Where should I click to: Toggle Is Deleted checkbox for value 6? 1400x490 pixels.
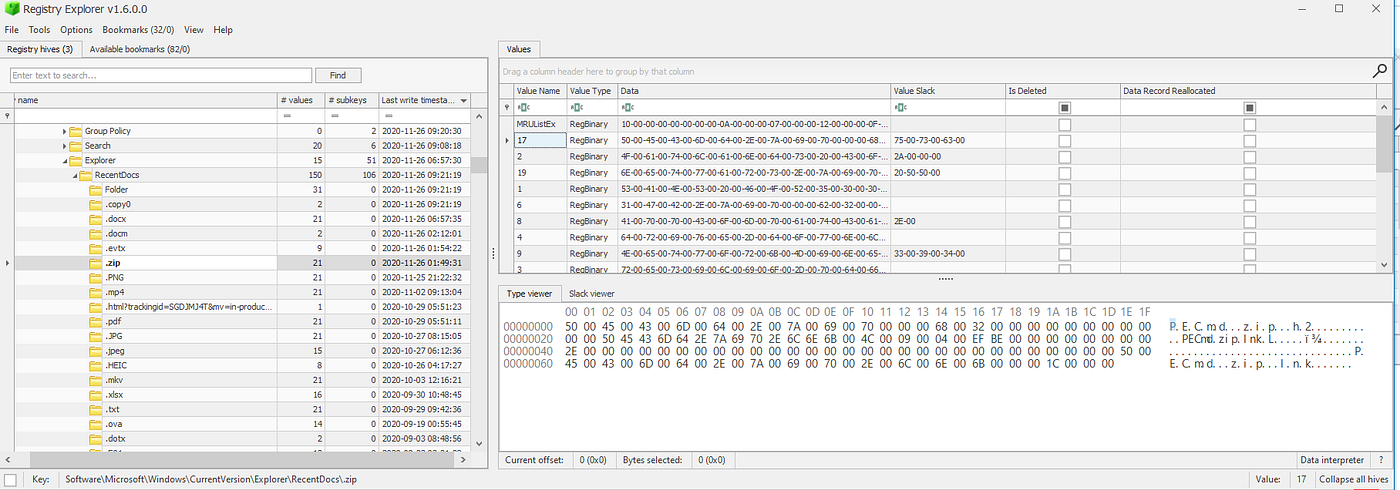click(x=1064, y=205)
